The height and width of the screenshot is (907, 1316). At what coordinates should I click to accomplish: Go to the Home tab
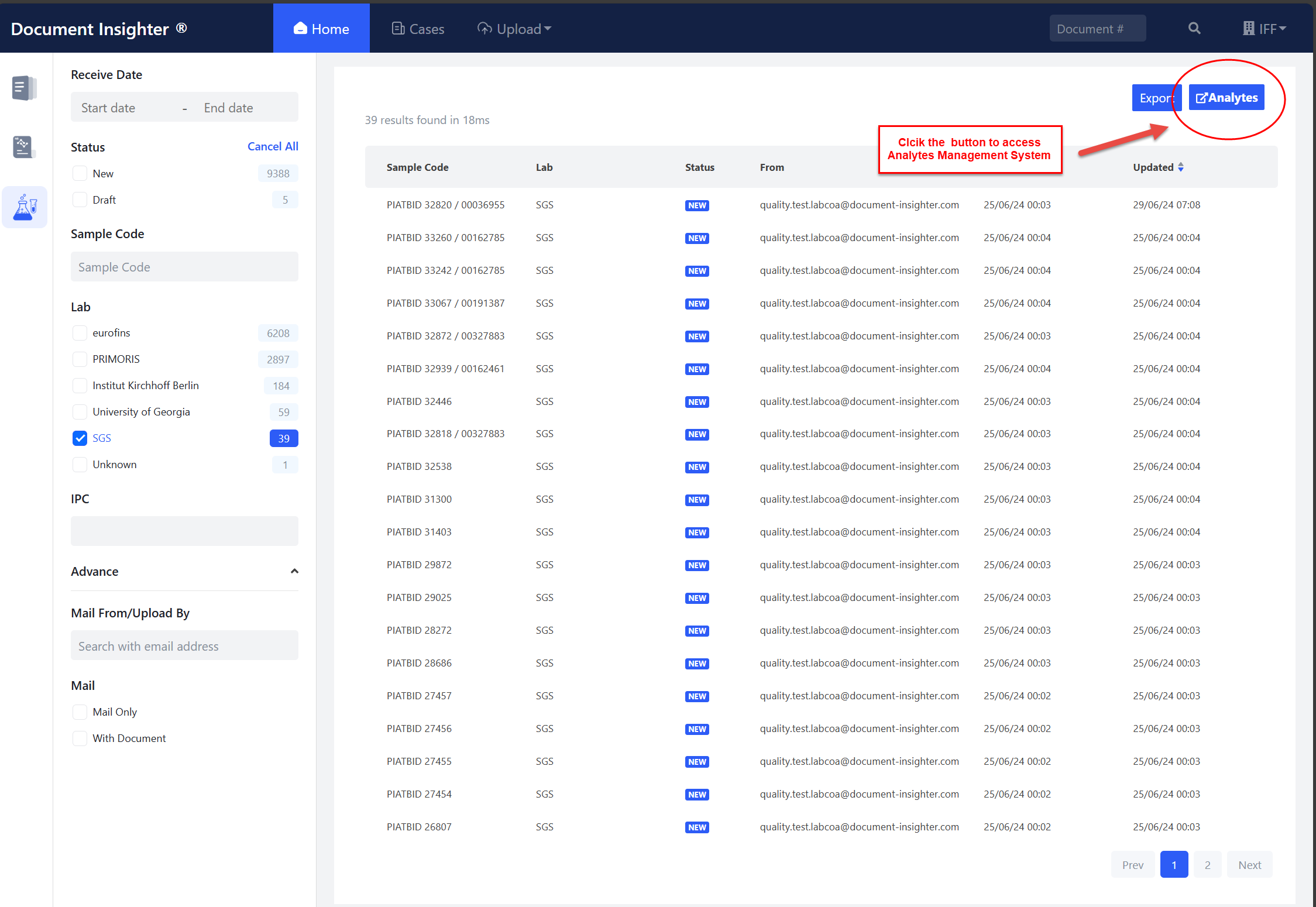click(x=321, y=29)
